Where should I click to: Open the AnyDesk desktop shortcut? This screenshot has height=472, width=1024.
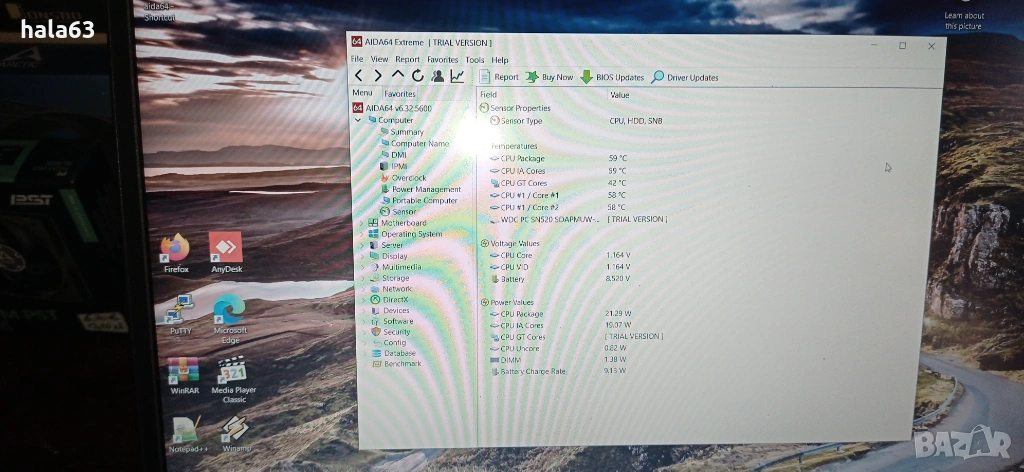tap(226, 250)
